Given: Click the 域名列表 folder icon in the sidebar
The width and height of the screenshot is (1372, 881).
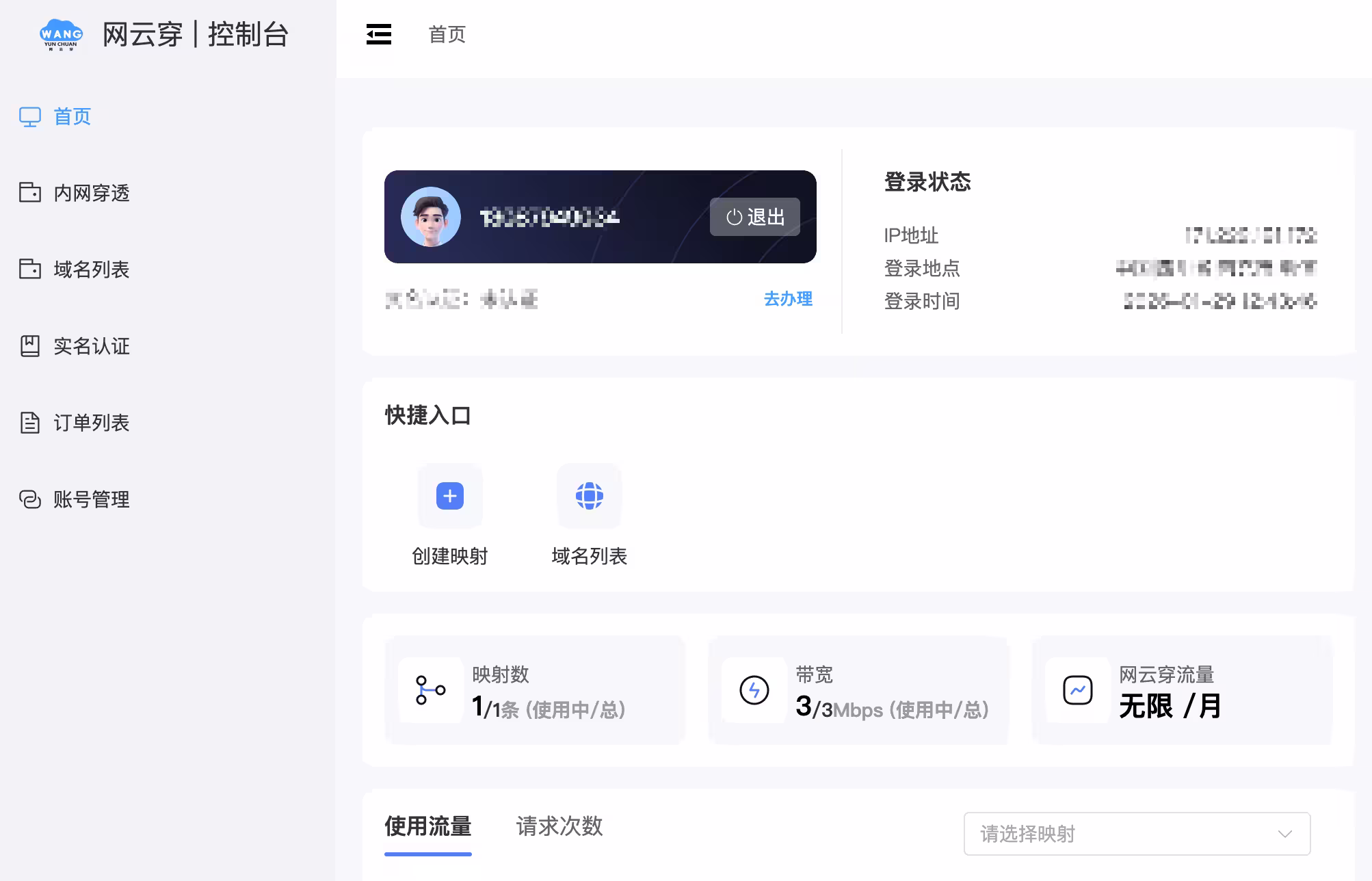Looking at the screenshot, I should [x=30, y=269].
